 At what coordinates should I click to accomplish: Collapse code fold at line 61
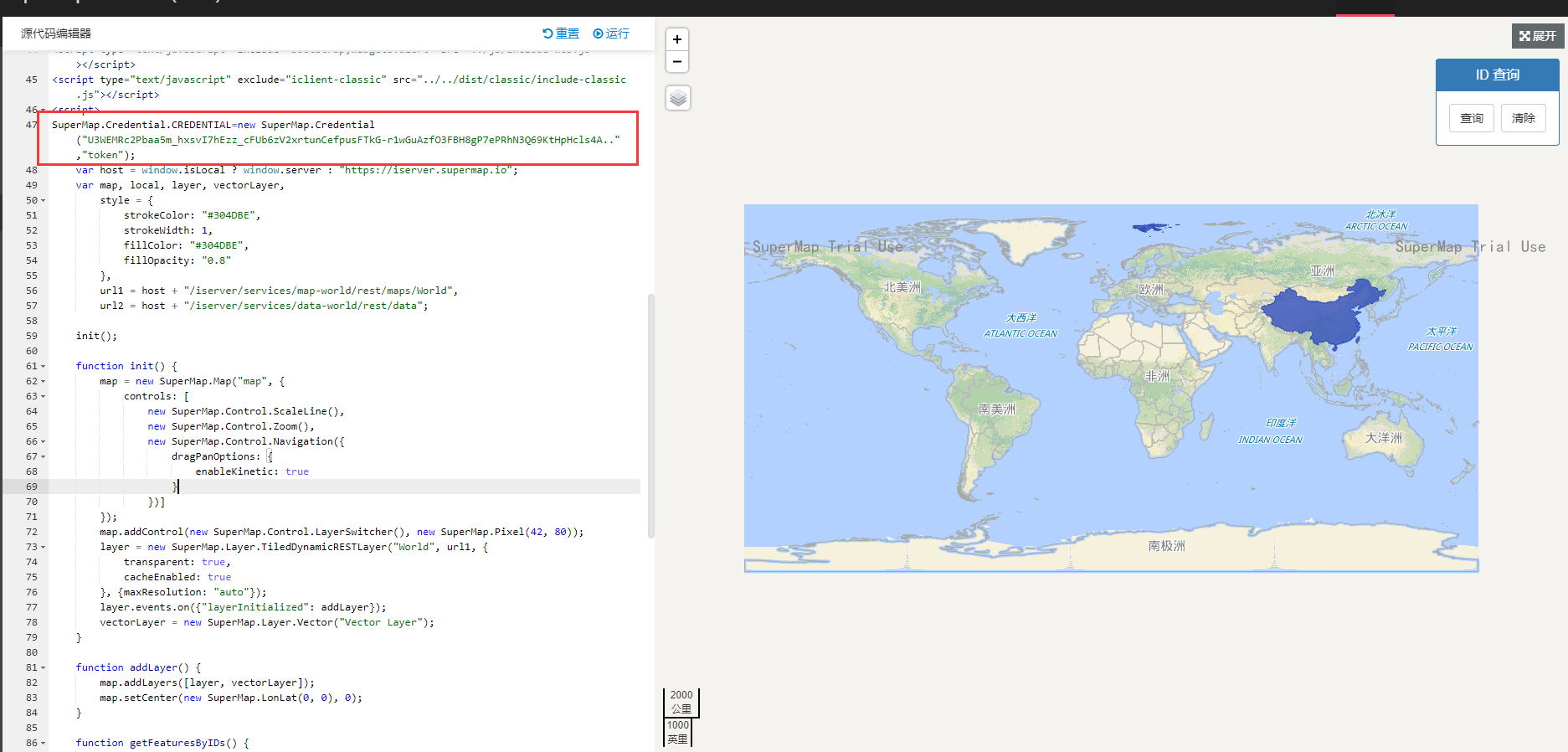point(44,366)
